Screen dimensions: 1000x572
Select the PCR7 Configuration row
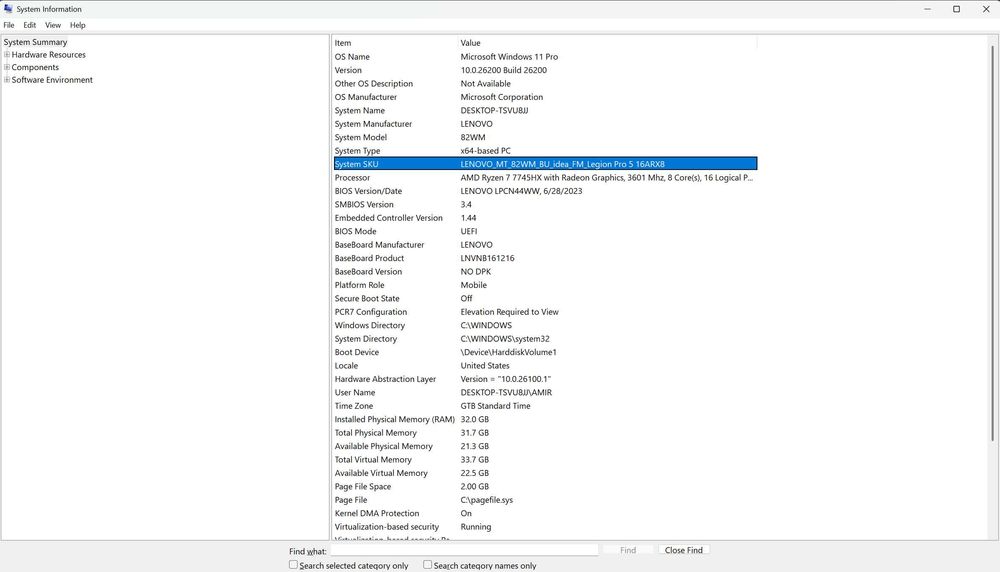click(x=545, y=311)
